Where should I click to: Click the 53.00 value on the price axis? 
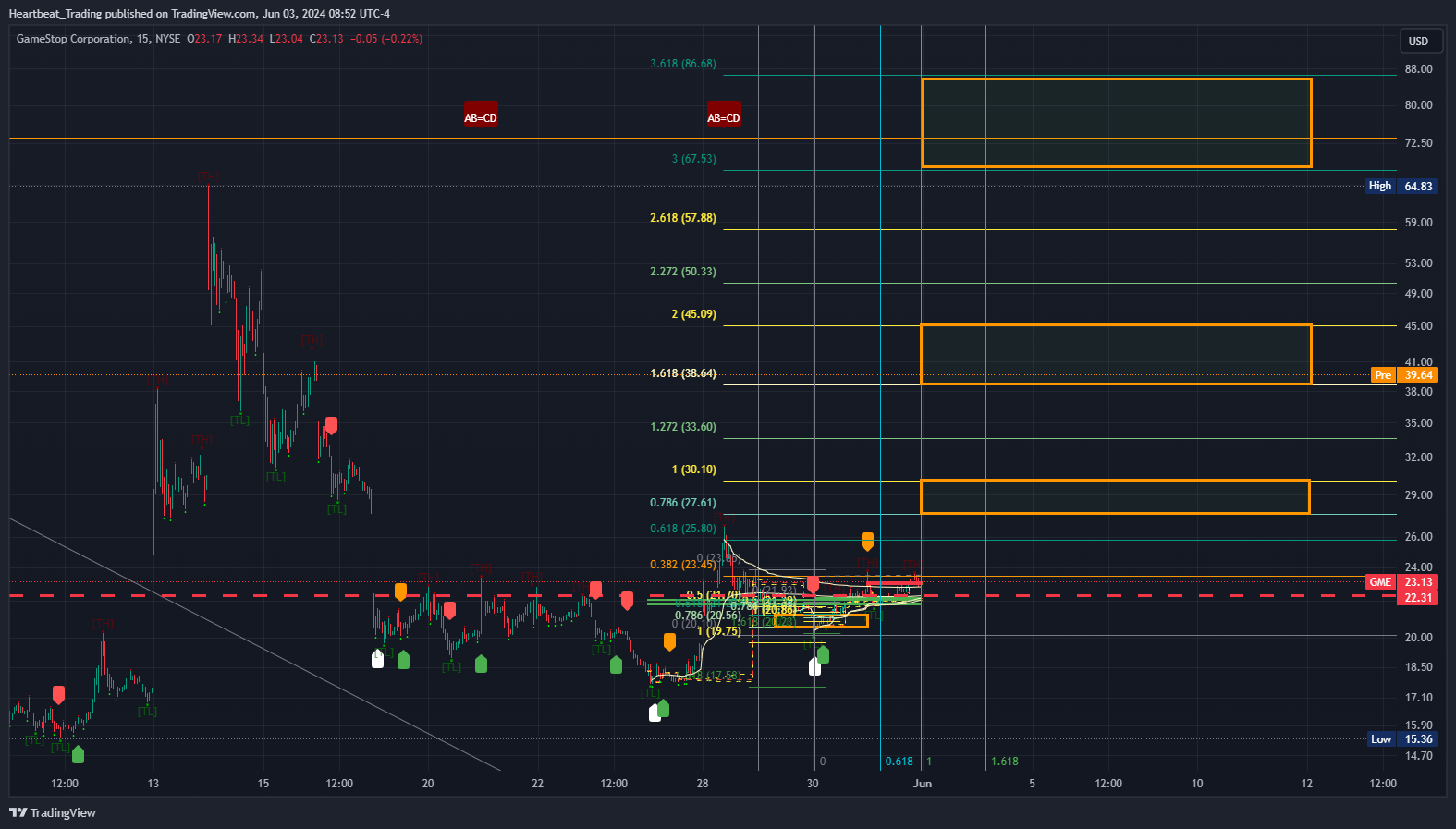coord(1418,263)
